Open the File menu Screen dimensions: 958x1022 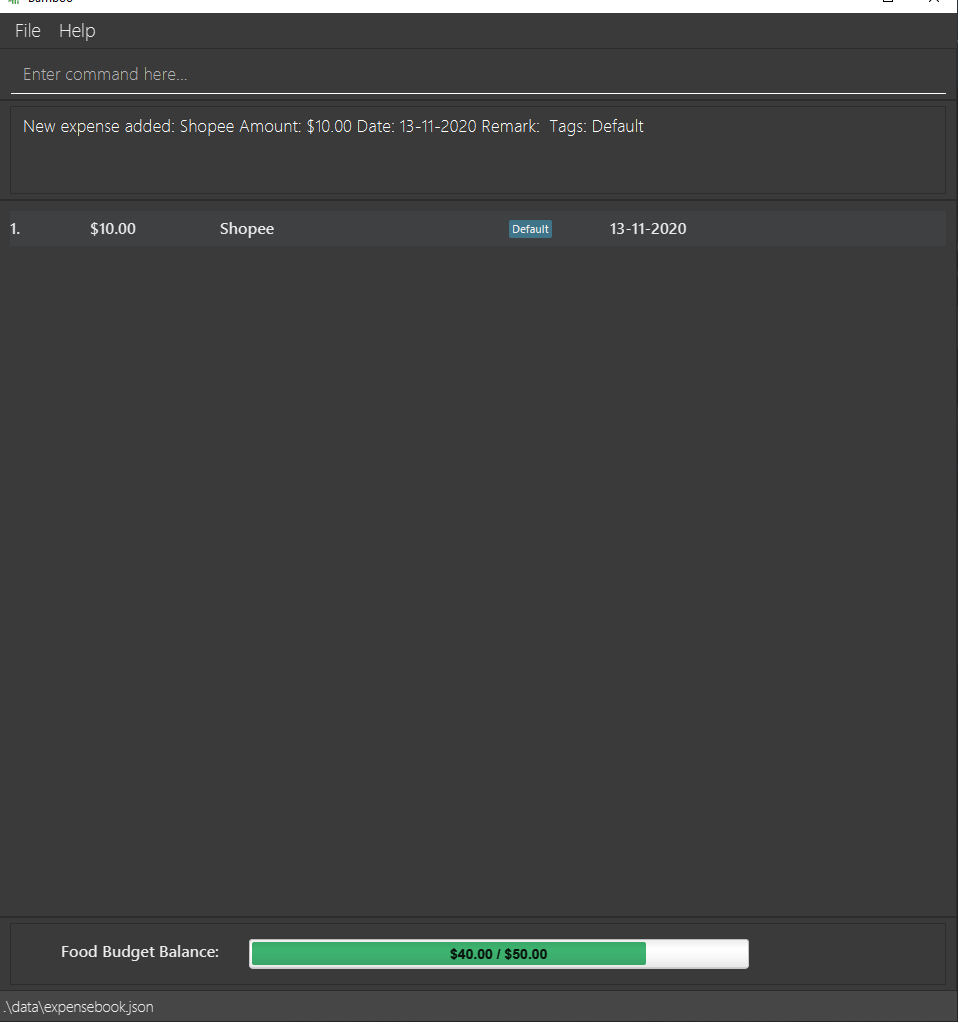27,31
